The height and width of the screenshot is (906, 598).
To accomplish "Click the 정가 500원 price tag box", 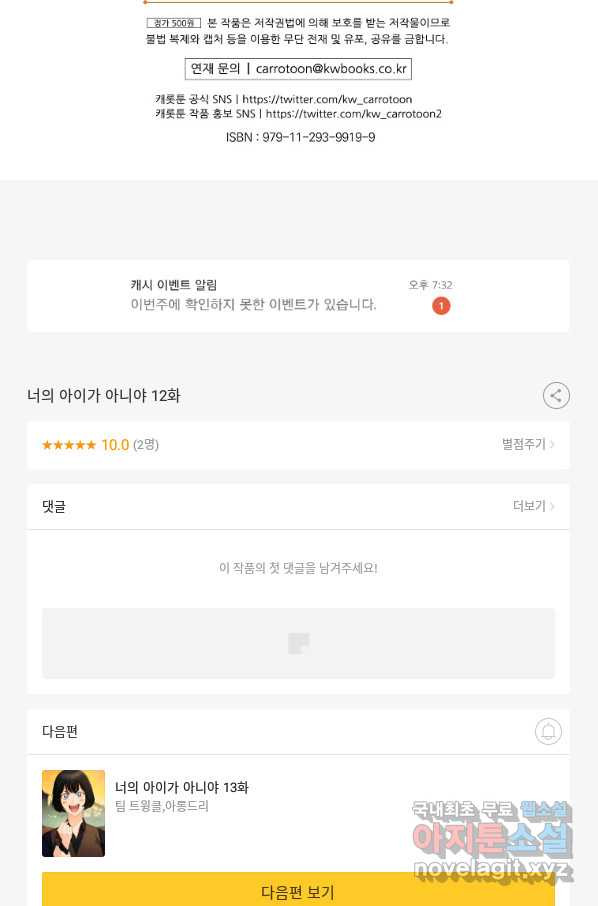I will [173, 23].
